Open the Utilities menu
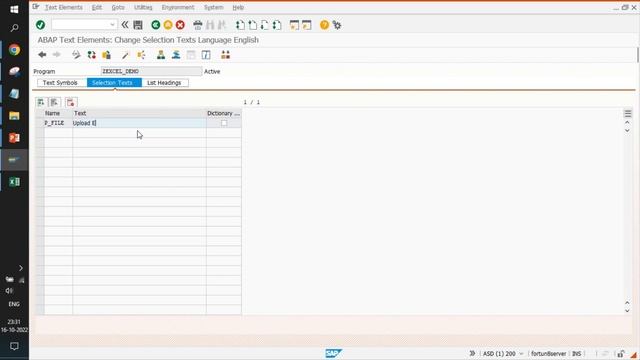 click(x=143, y=7)
